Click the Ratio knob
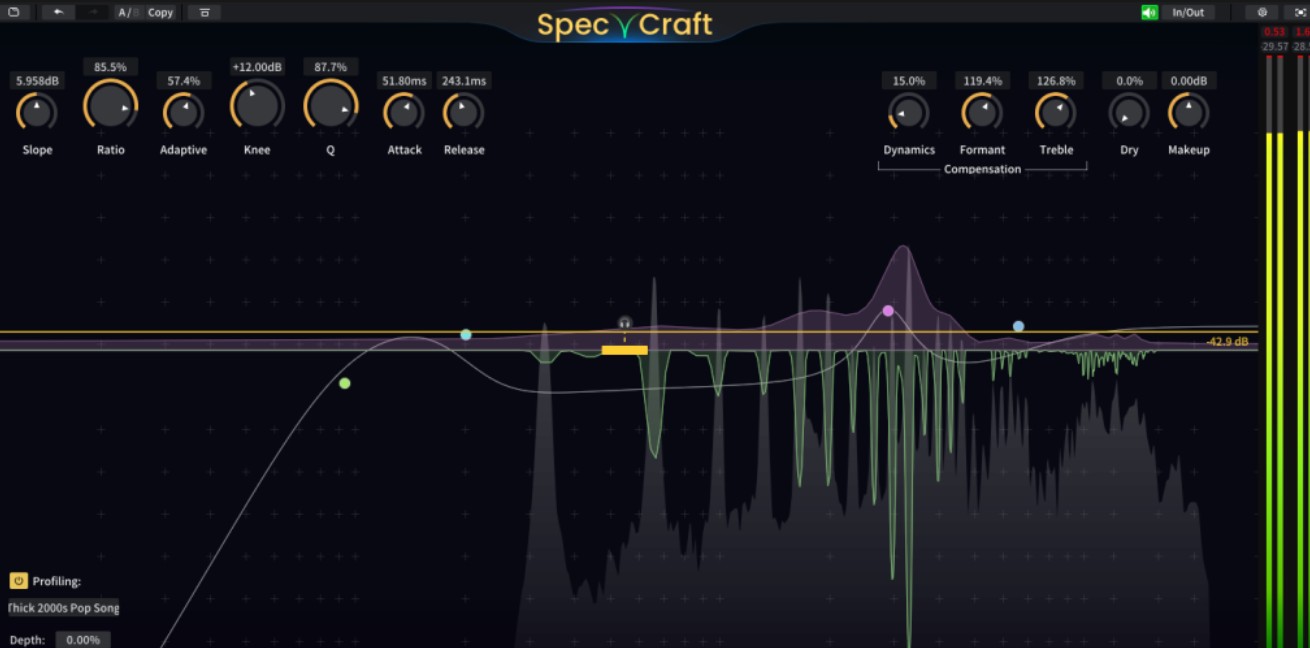 [x=110, y=104]
